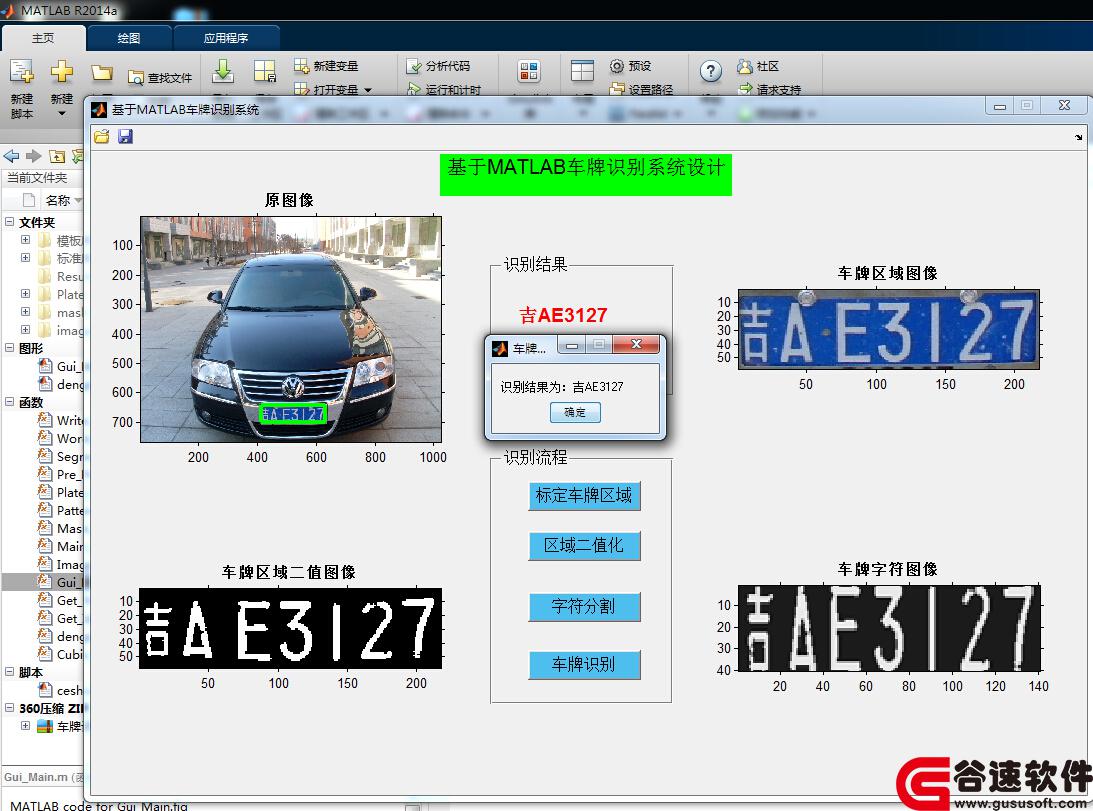Click the 设置路径 set path icon
Viewport: 1093px width, 811px height.
(x=617, y=89)
